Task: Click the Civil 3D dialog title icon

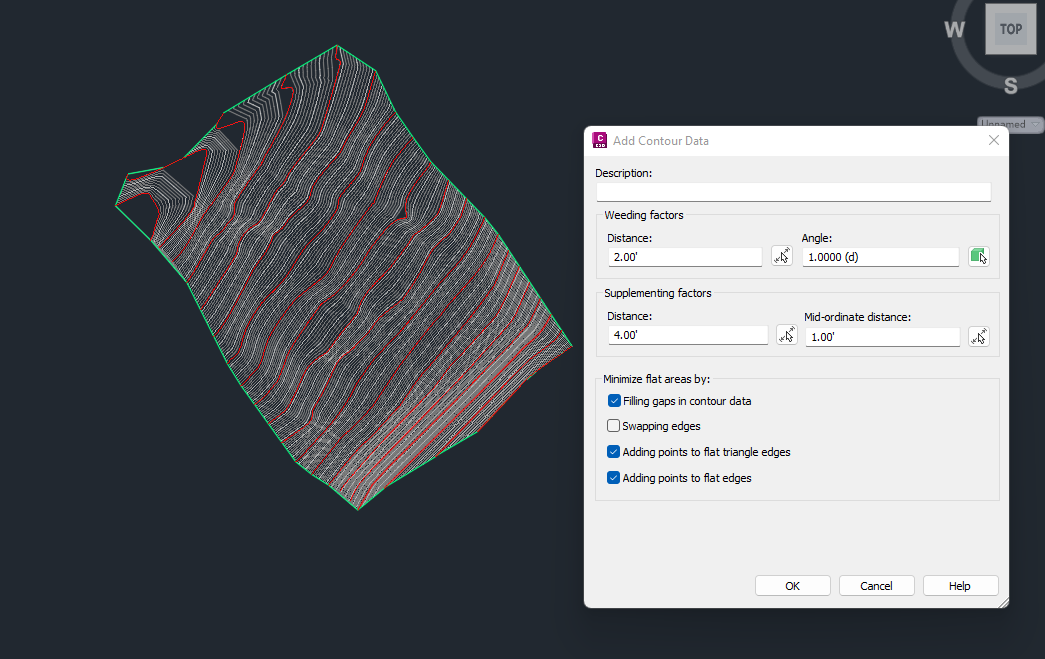Action: click(x=599, y=140)
